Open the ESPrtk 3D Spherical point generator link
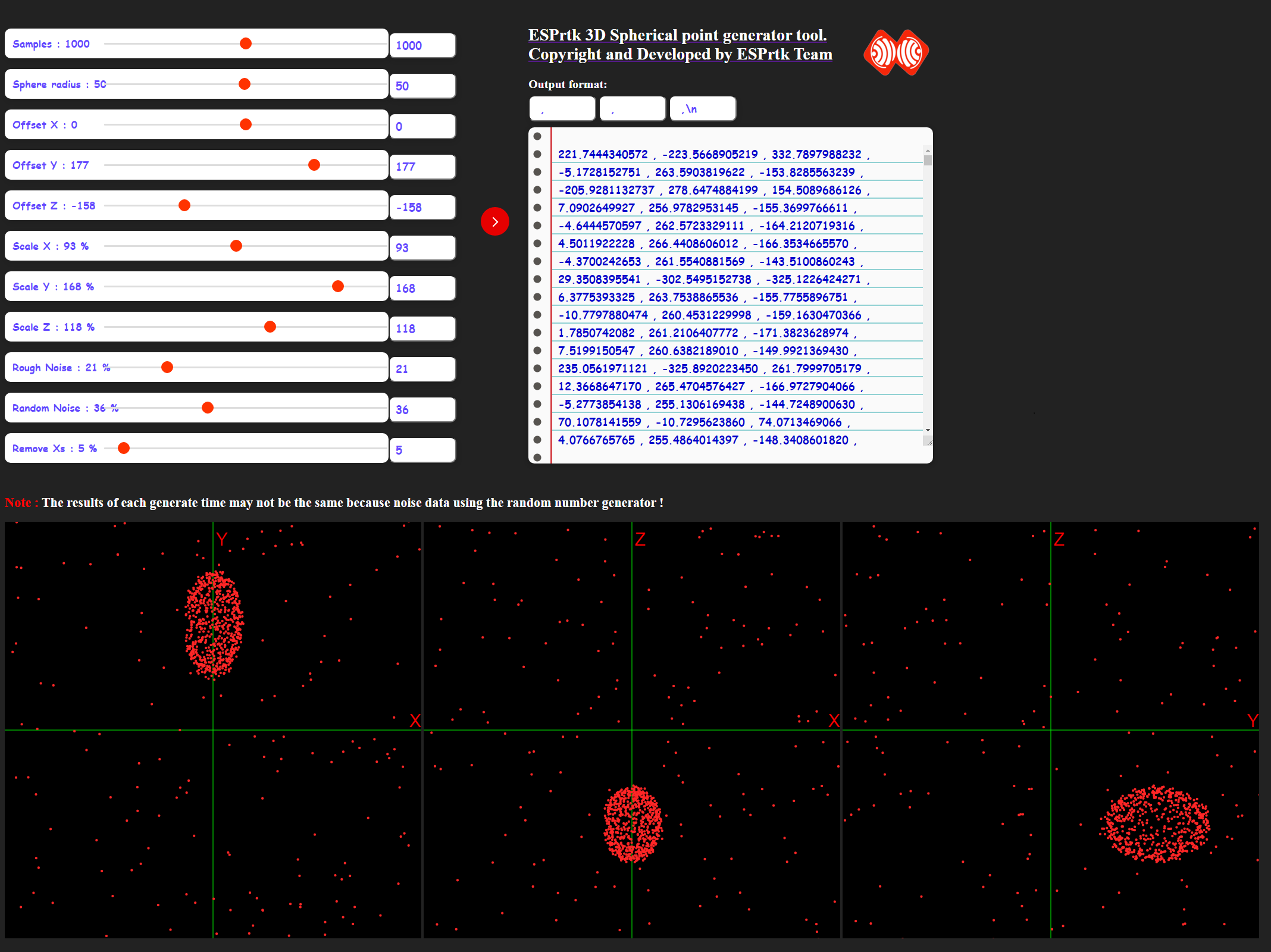Image resolution: width=1271 pixels, height=952 pixels. (677, 35)
